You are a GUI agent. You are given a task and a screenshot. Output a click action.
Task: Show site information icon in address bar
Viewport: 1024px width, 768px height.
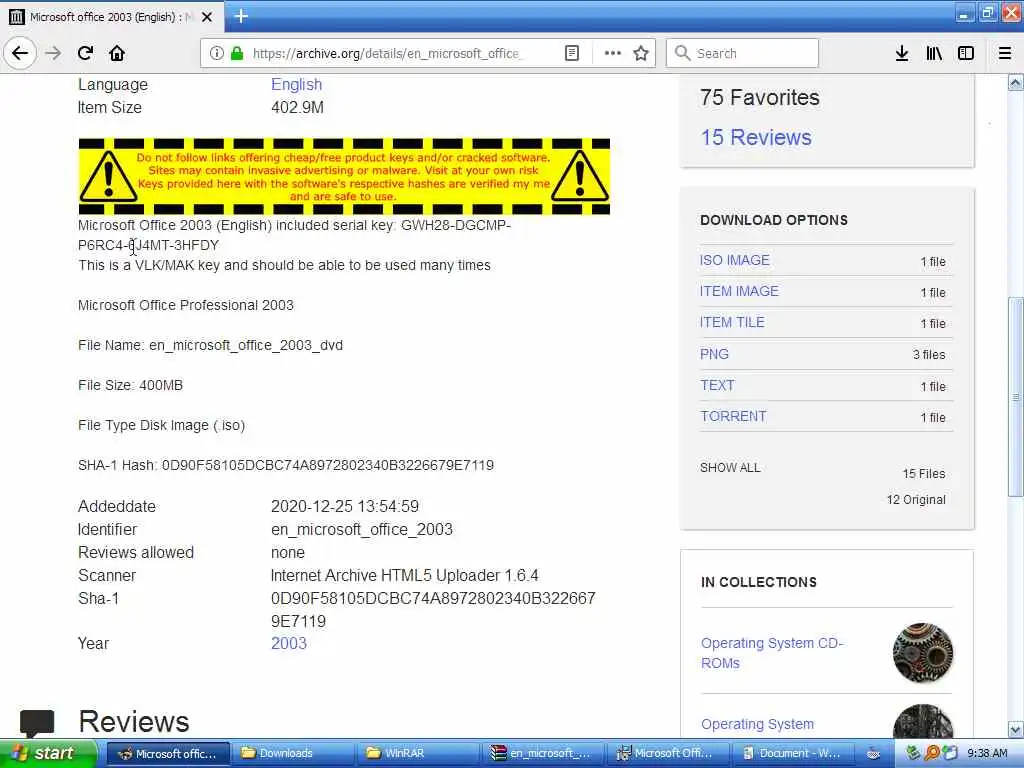(216, 53)
